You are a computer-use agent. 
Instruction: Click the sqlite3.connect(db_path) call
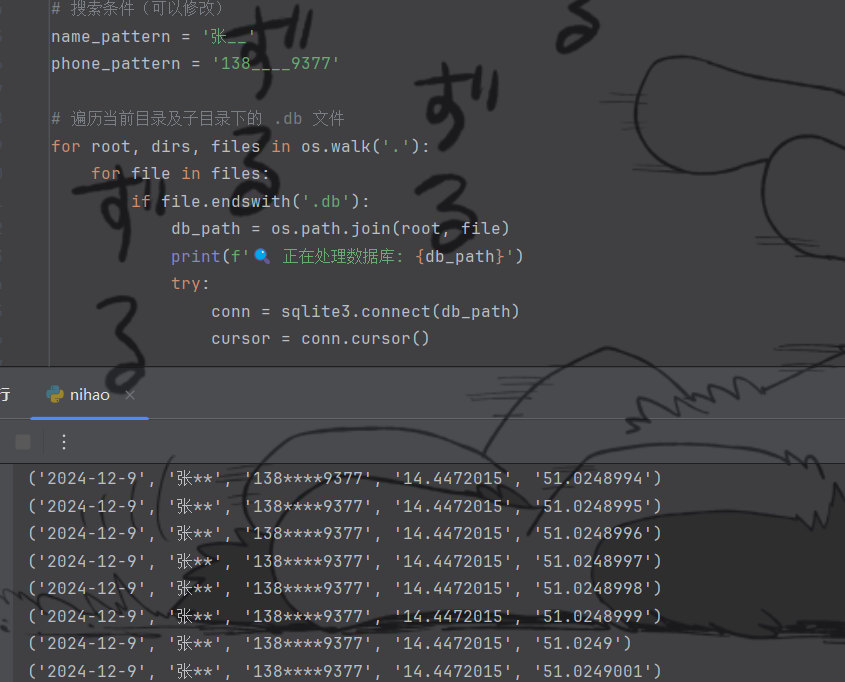pyautogui.click(x=400, y=311)
